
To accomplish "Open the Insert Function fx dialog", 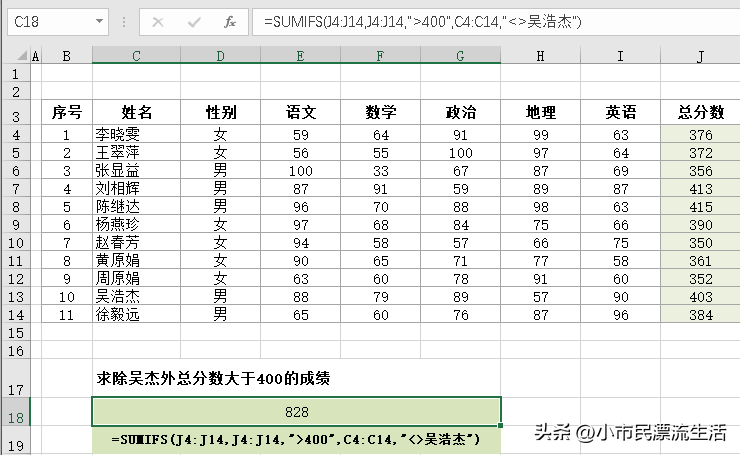I will pos(230,22).
